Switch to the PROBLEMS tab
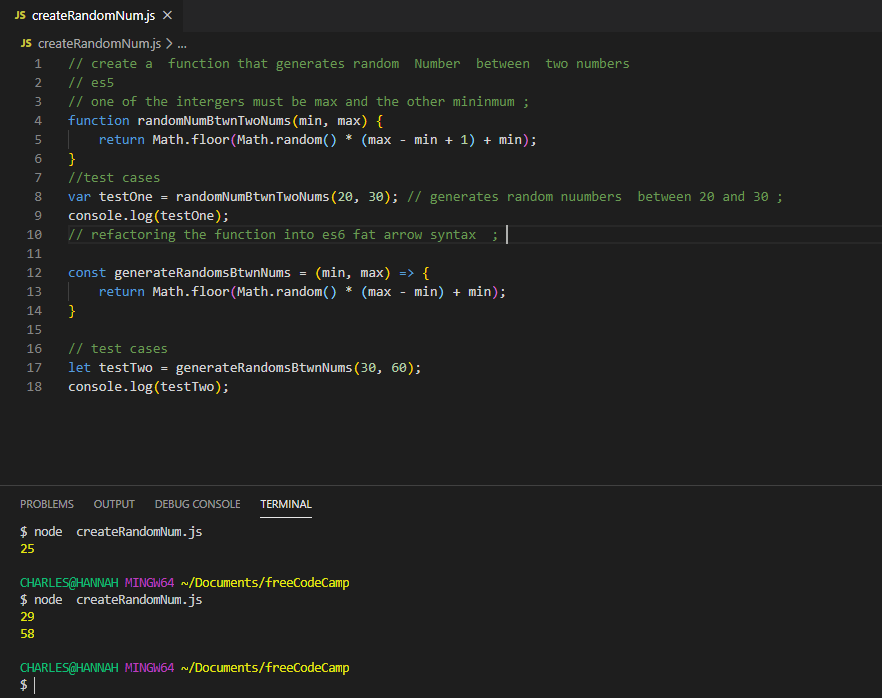882x698 pixels. pos(46,504)
